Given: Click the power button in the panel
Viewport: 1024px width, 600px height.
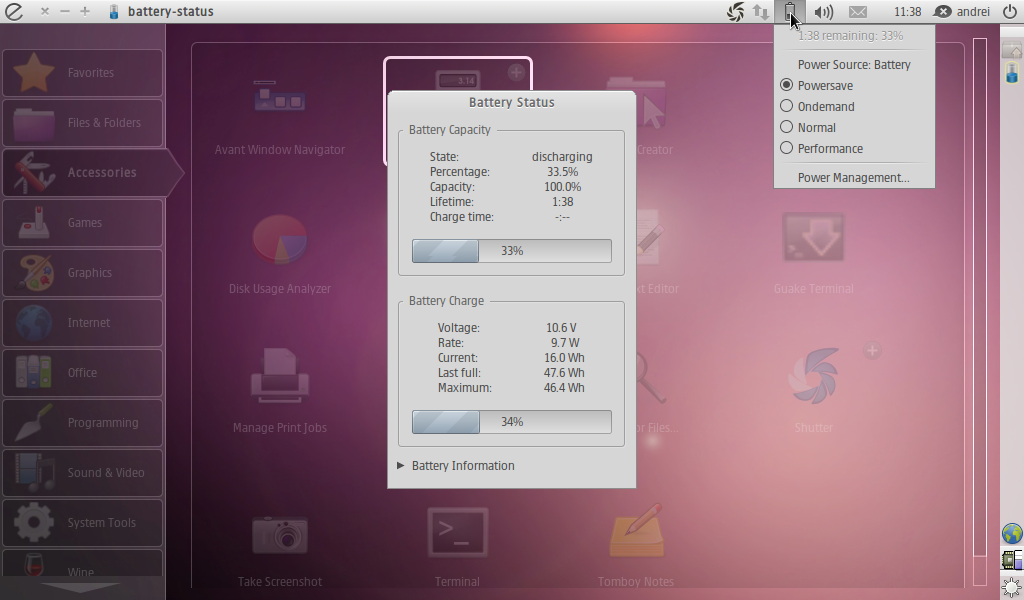Looking at the screenshot, I should [x=1010, y=11].
